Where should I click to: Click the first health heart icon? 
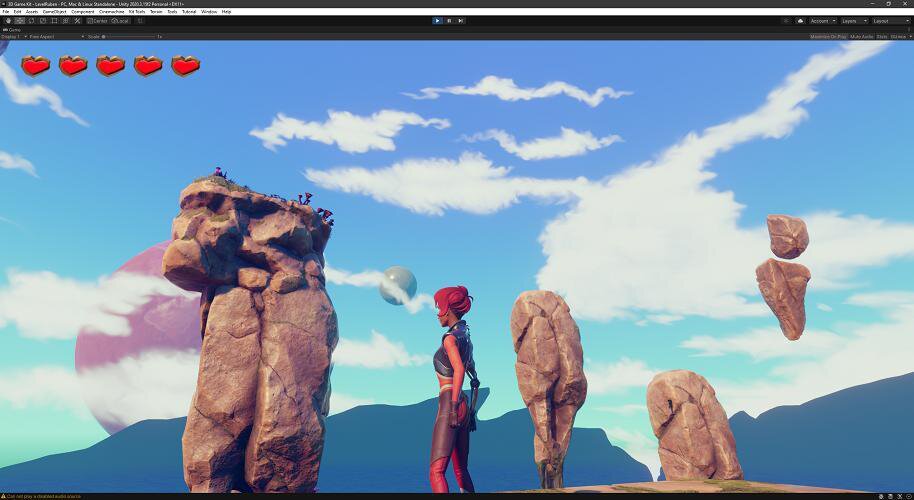36,66
